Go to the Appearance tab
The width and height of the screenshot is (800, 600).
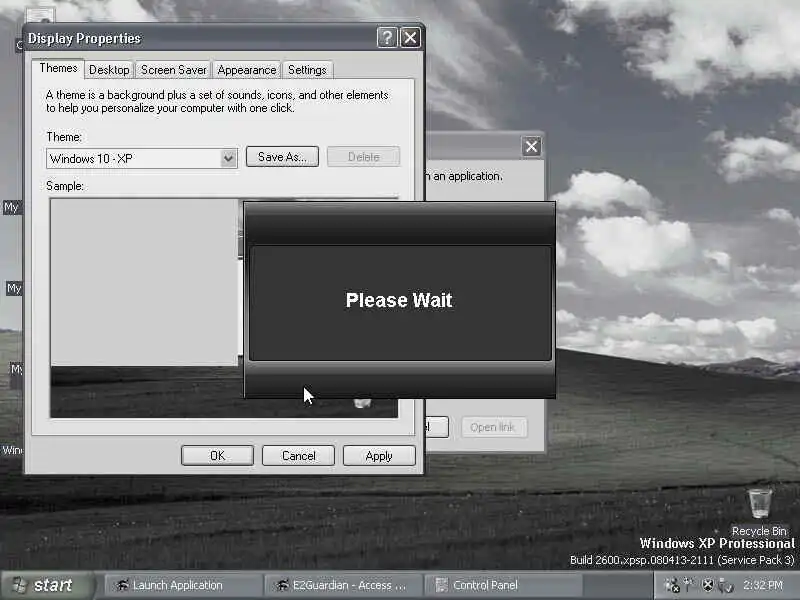click(246, 70)
